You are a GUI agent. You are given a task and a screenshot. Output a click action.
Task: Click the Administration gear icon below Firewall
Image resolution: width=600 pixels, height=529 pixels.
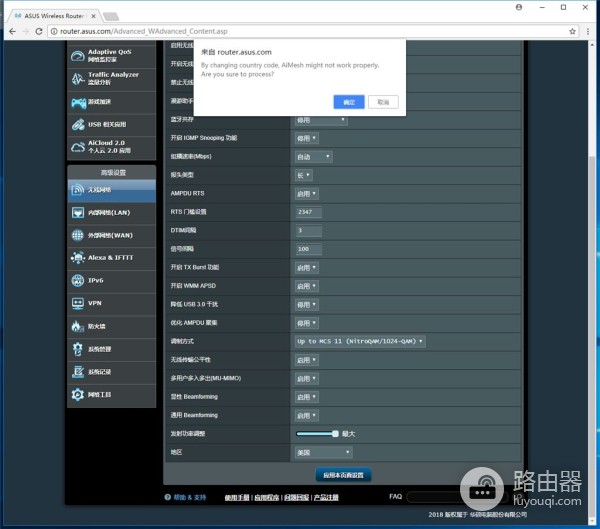pos(78,349)
